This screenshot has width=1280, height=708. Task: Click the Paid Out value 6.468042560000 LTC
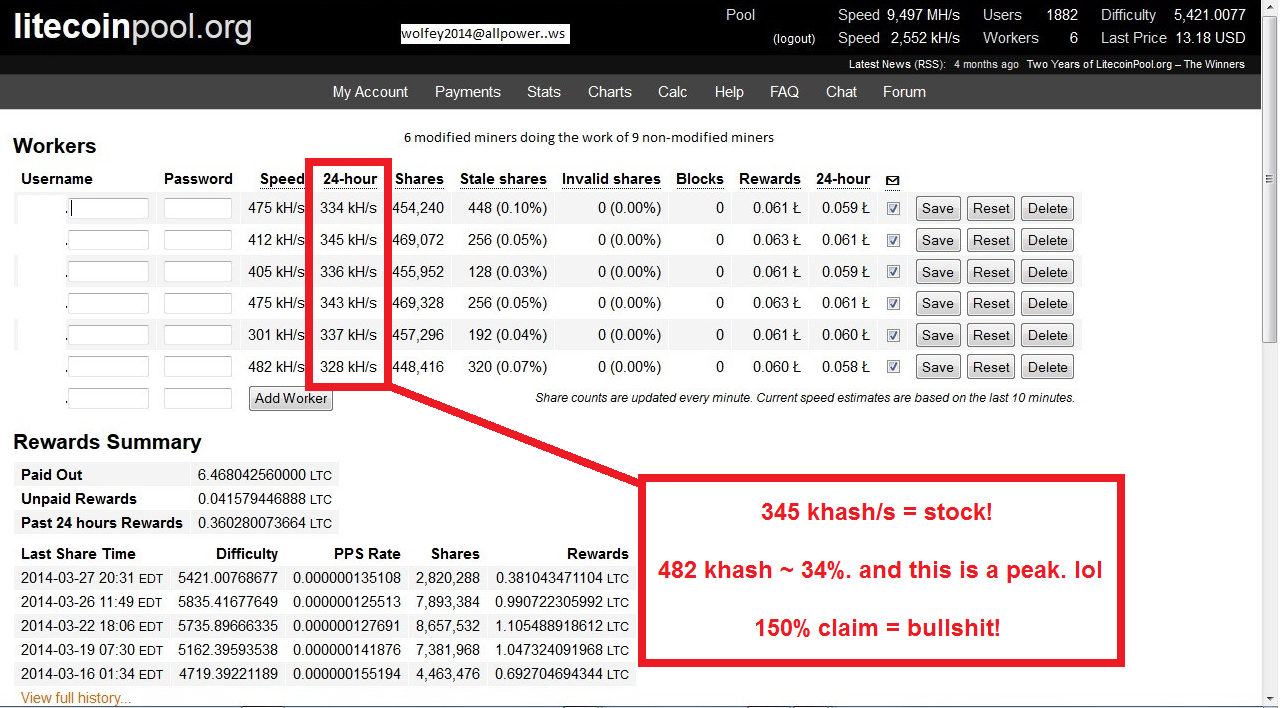click(x=265, y=475)
